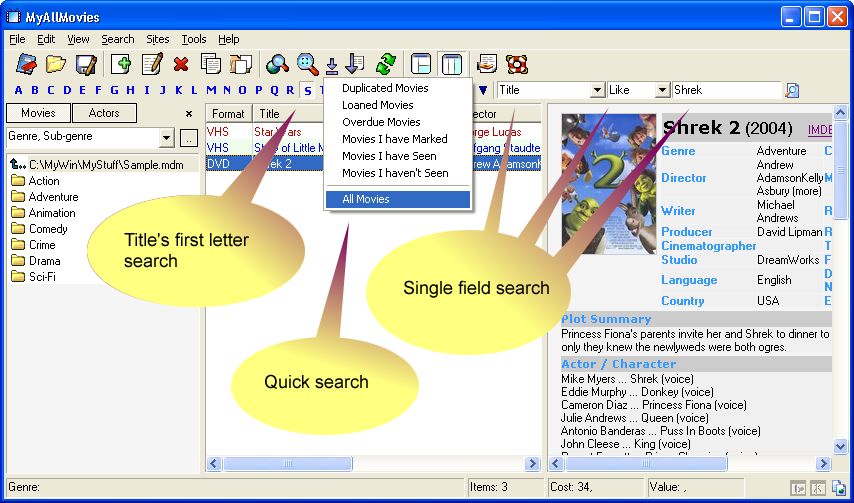Click the blue magnifying glass search icon
The height and width of the screenshot is (503, 854).
click(x=308, y=64)
